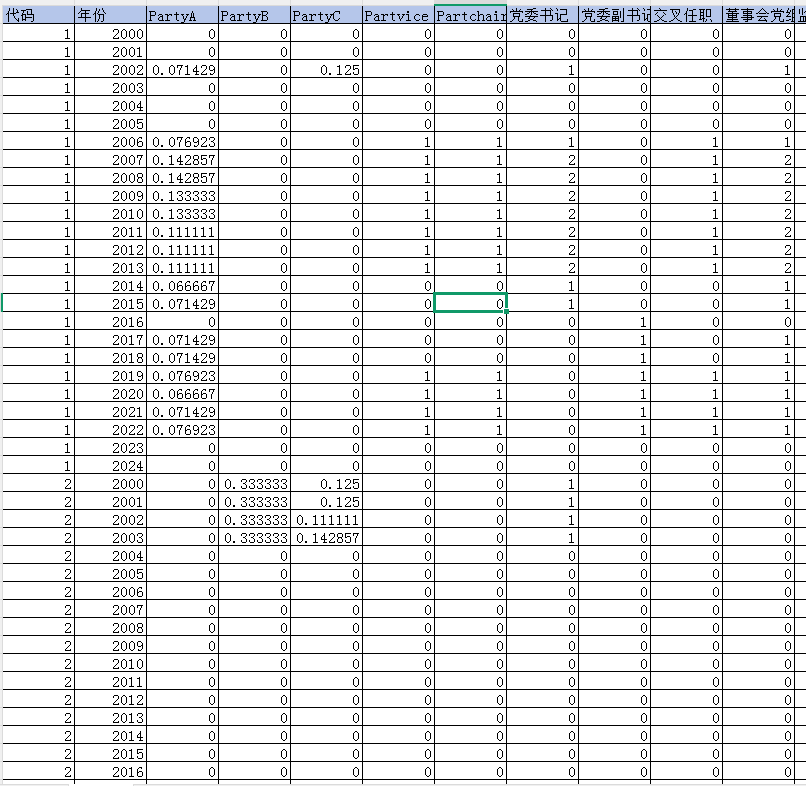806x786 pixels.
Task: Click 党委副书记 cell for code 1, year 2016
Action: point(614,321)
